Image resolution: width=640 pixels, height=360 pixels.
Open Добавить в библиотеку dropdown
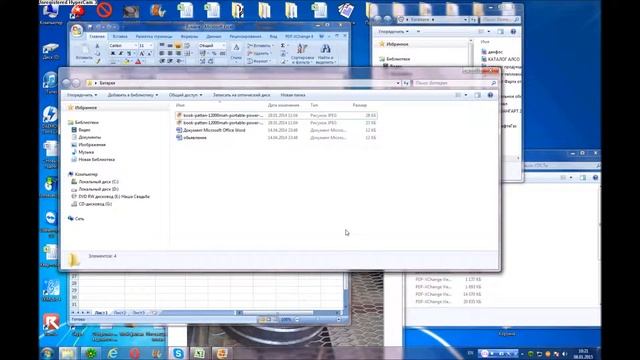point(133,95)
